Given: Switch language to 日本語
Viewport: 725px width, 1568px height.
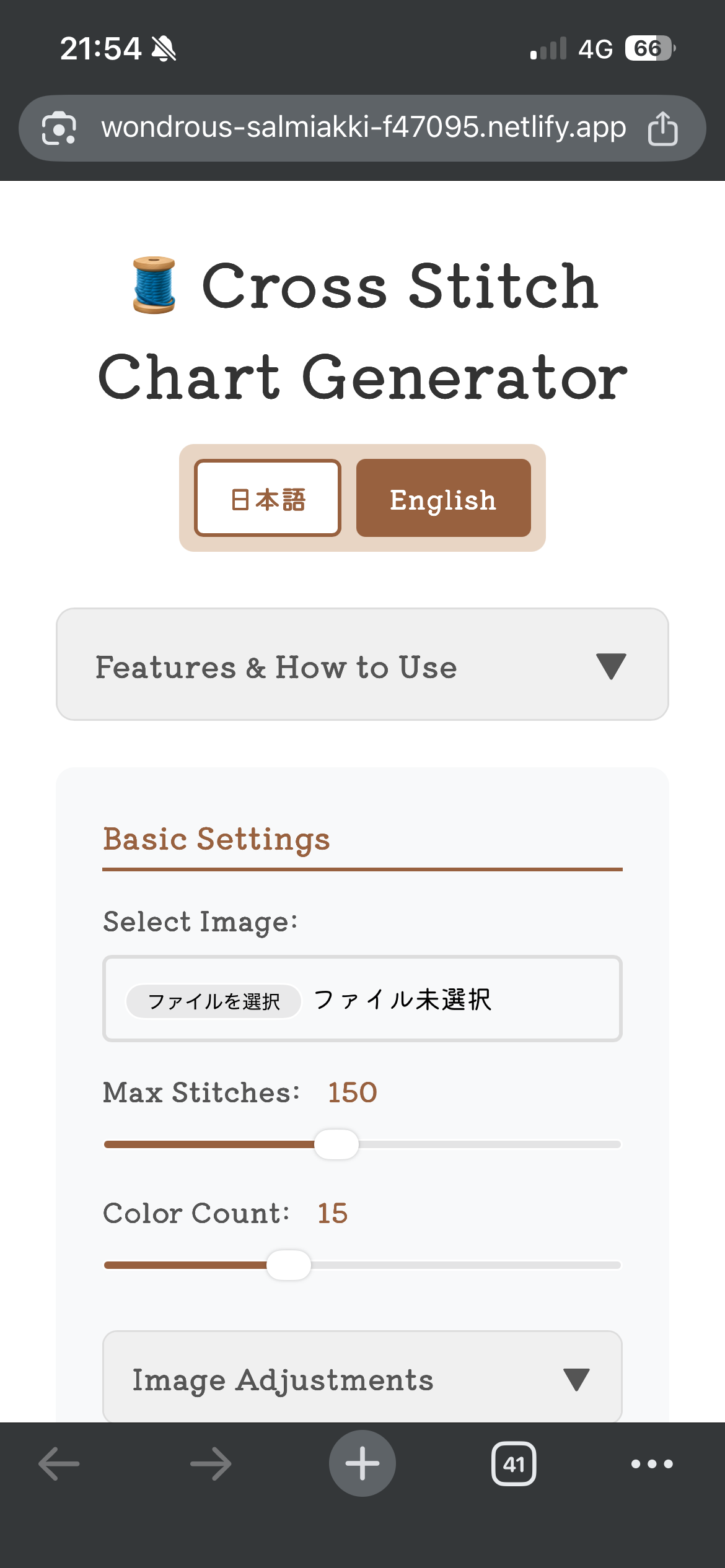Looking at the screenshot, I should (x=268, y=498).
